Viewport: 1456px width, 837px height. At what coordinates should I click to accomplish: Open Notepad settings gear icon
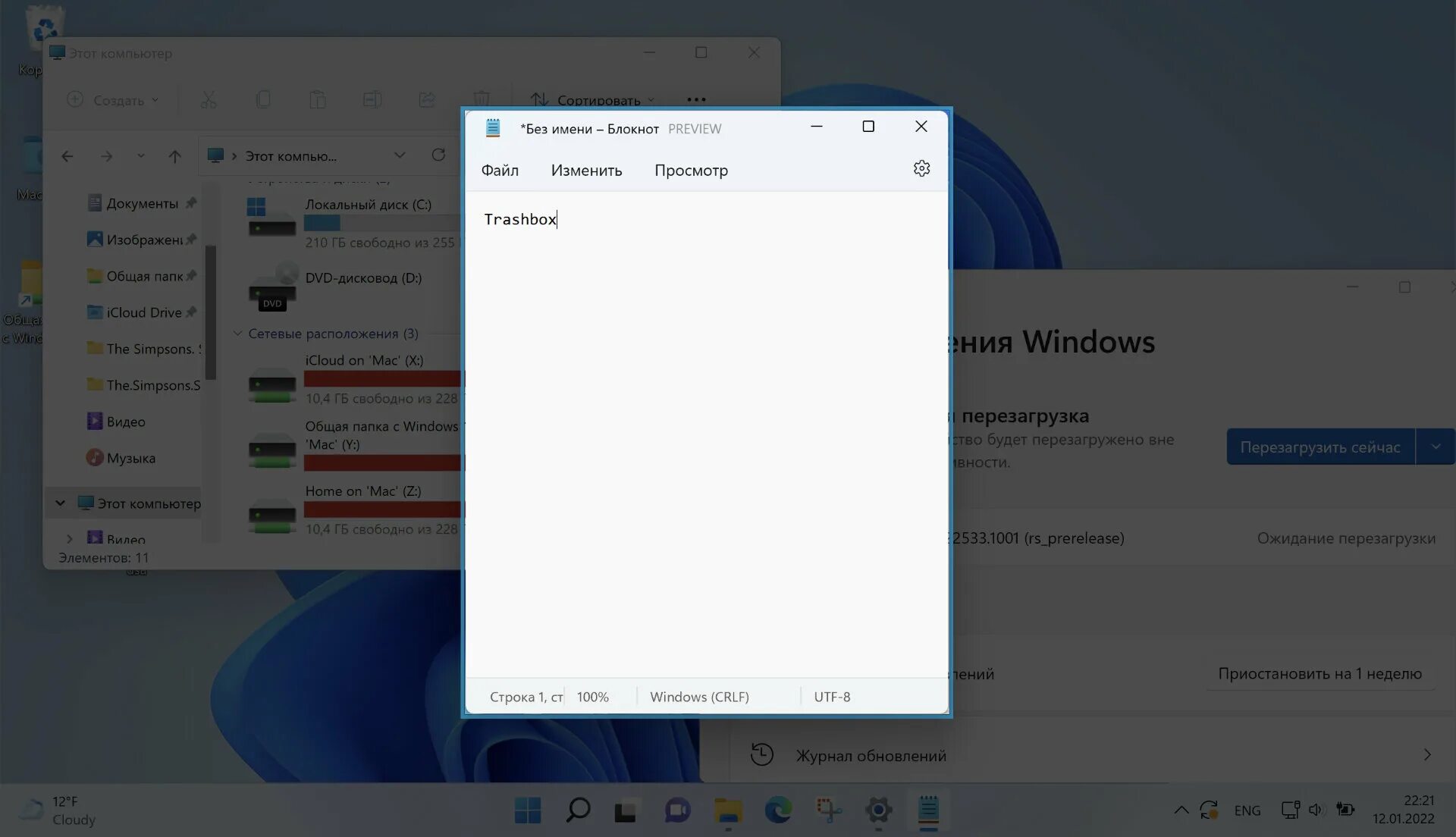pos(921,169)
